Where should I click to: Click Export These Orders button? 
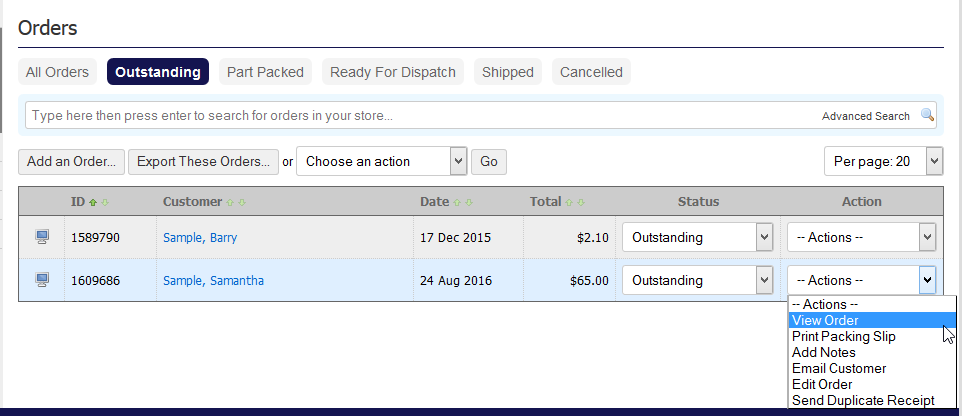pos(203,161)
